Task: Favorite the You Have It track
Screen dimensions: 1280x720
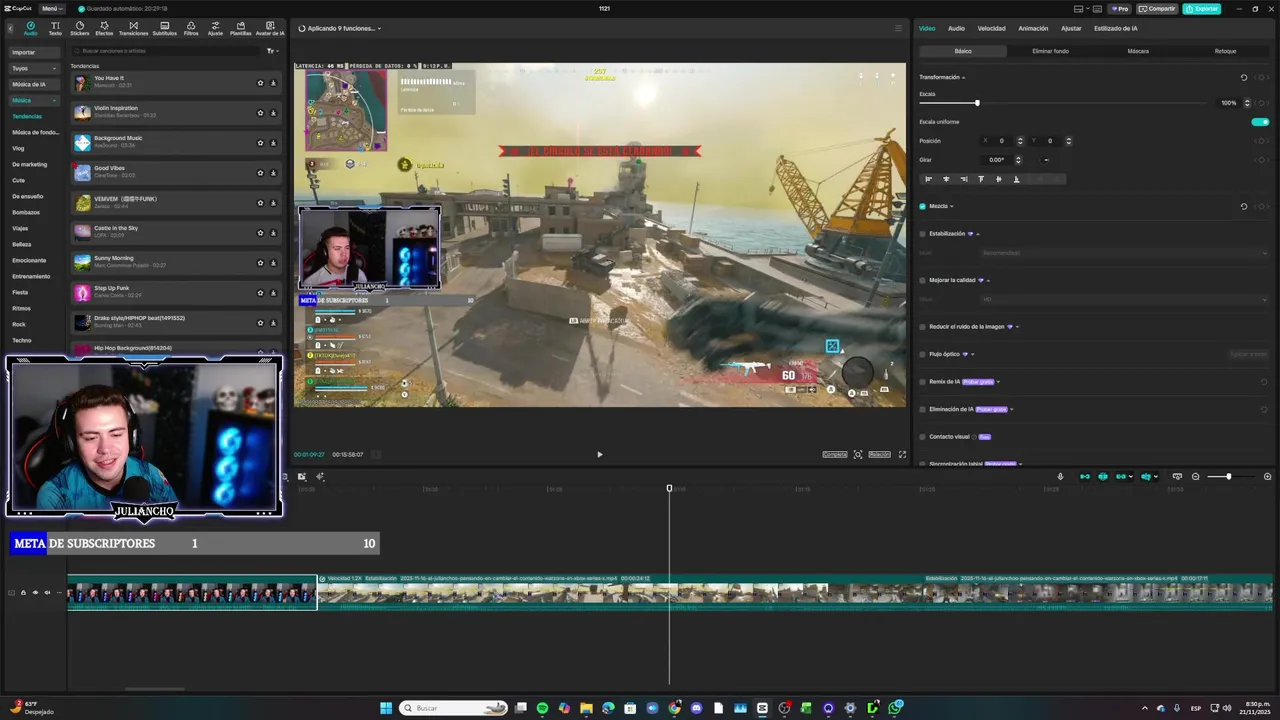Action: [x=260, y=83]
